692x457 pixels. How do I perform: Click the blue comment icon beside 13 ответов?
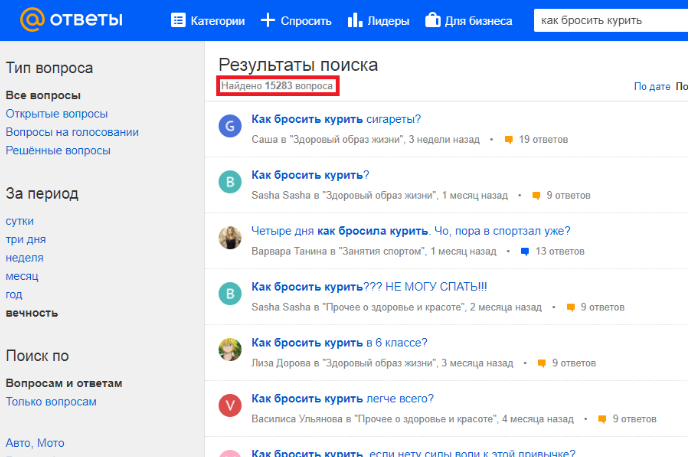(x=525, y=252)
